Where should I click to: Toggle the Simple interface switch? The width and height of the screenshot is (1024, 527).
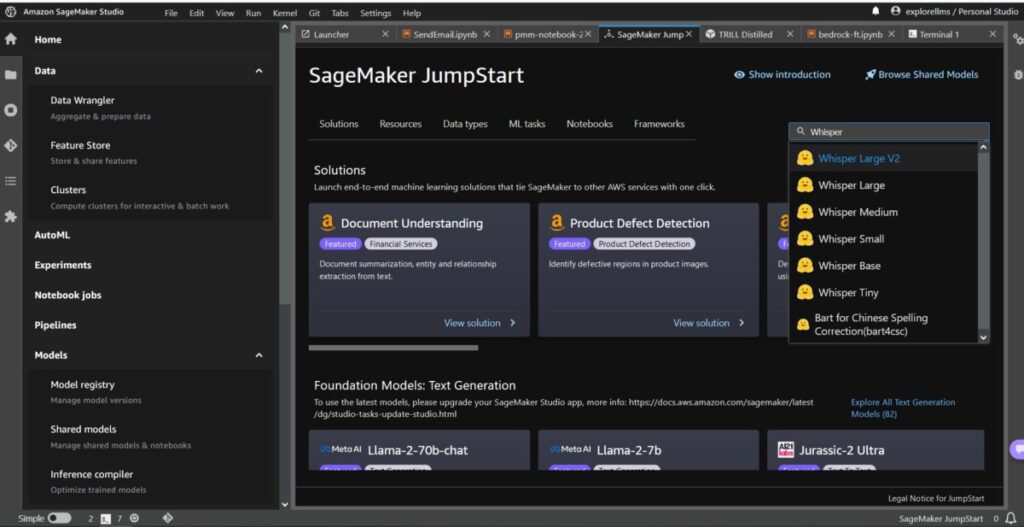coord(59,518)
